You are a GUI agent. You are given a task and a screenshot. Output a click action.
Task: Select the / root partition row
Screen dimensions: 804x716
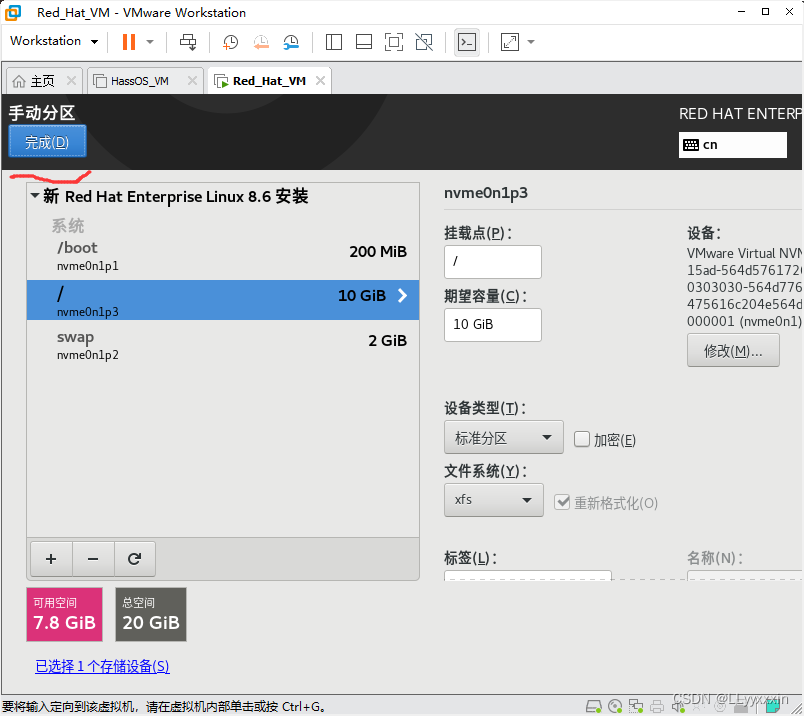[x=223, y=300]
